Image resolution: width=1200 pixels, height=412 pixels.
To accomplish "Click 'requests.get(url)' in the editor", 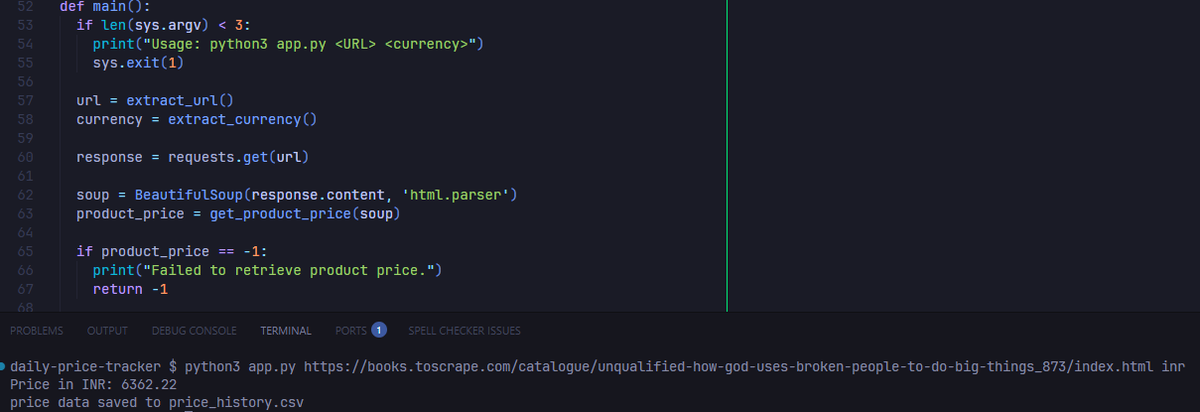I will pyautogui.click(x=238, y=158).
